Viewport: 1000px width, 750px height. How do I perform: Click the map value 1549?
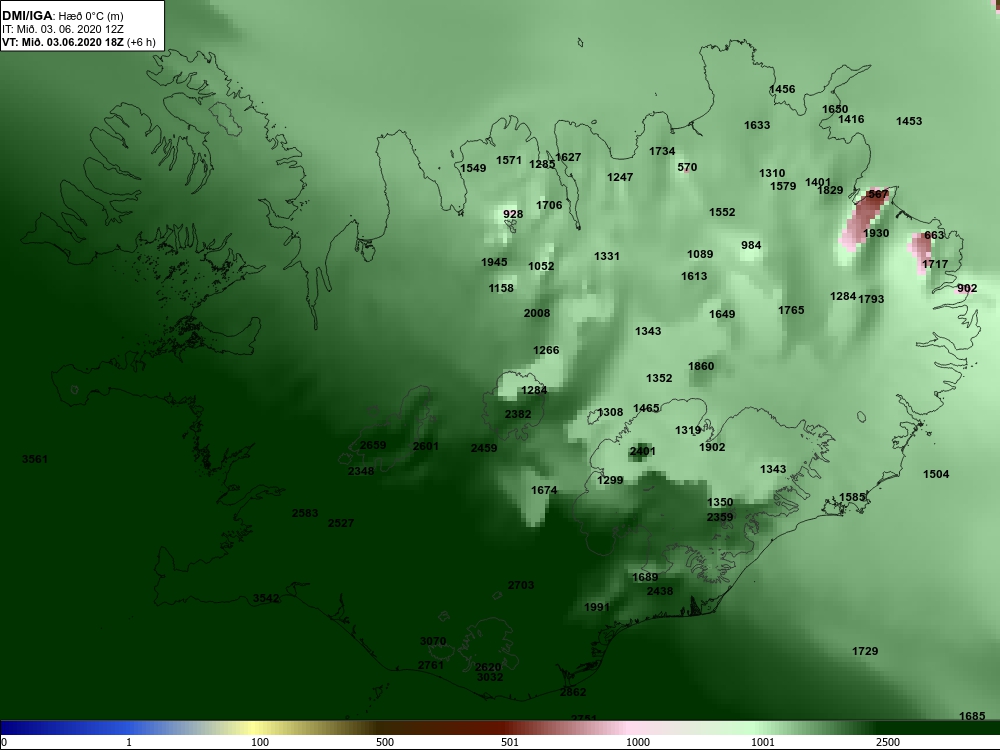click(473, 168)
